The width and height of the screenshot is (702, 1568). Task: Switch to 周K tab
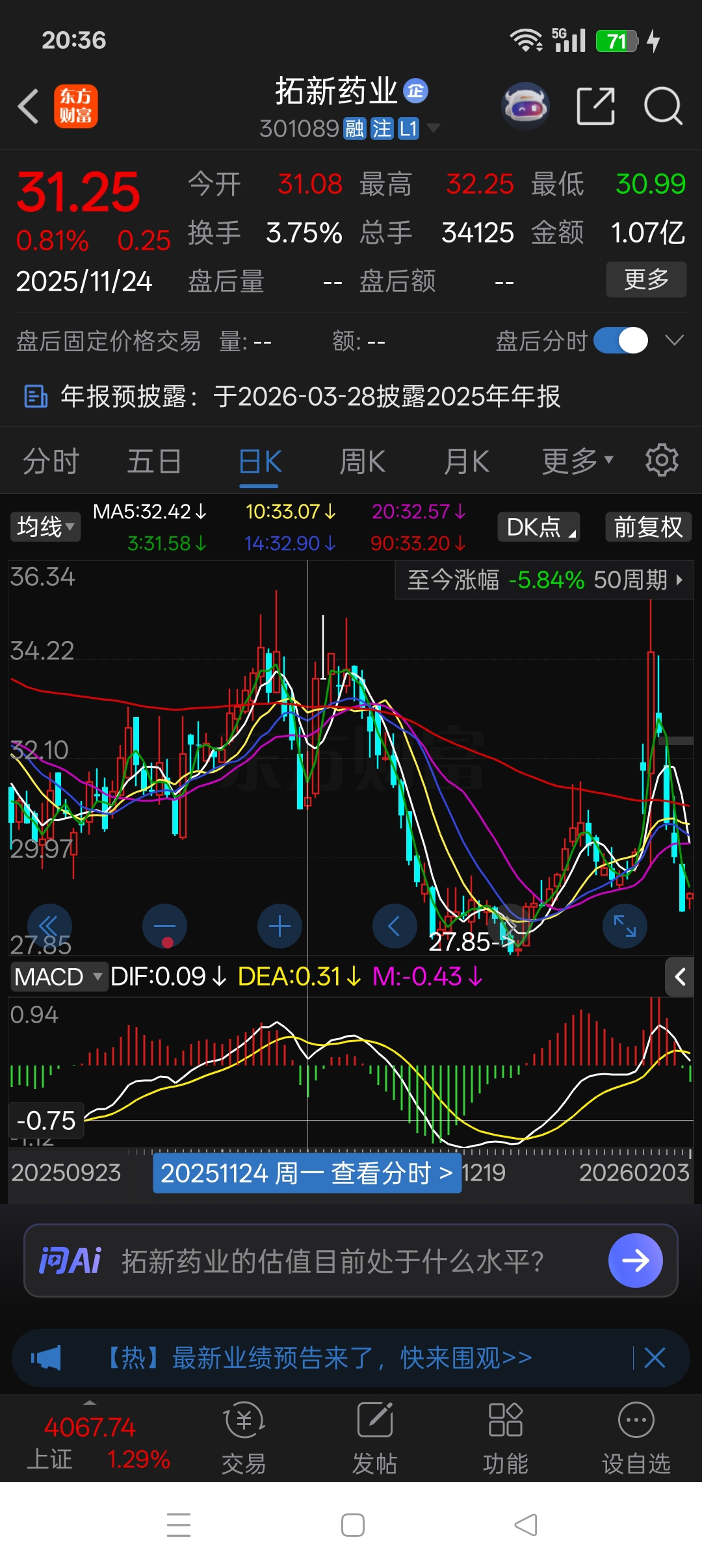[363, 462]
